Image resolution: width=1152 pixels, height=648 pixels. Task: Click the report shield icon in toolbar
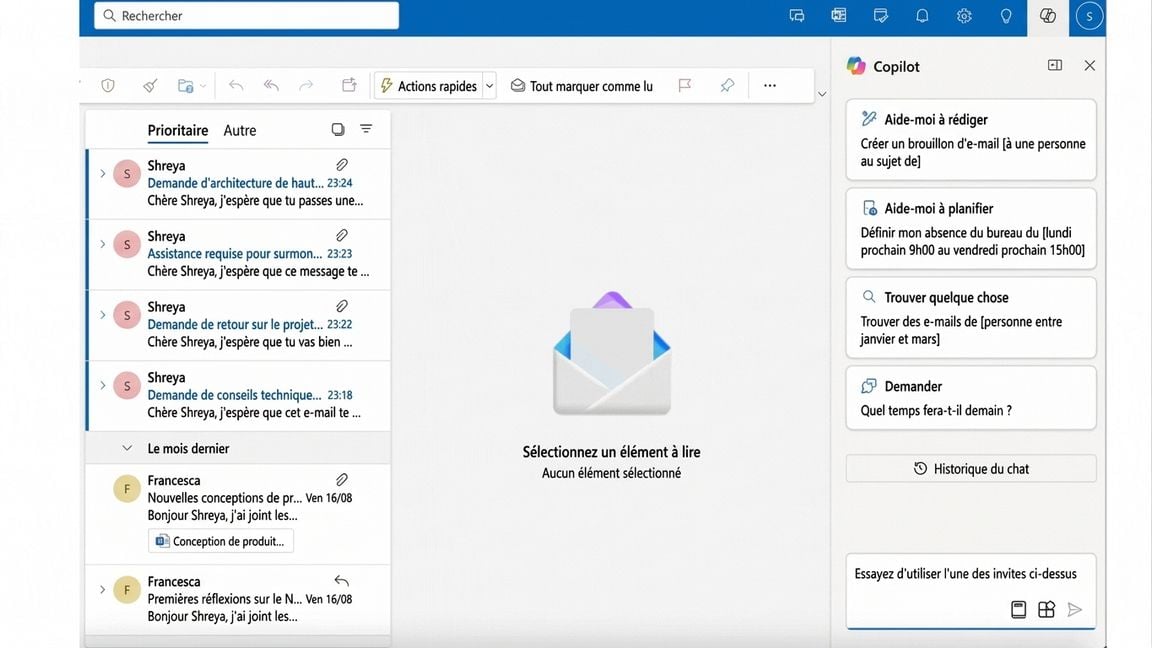pos(108,86)
